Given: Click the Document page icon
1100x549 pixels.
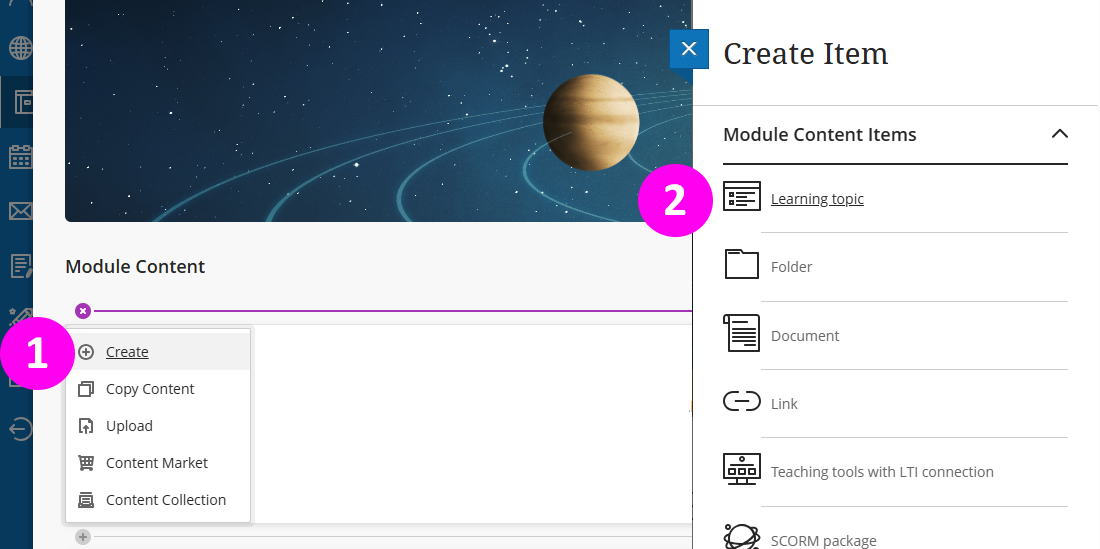Looking at the screenshot, I should (x=742, y=332).
